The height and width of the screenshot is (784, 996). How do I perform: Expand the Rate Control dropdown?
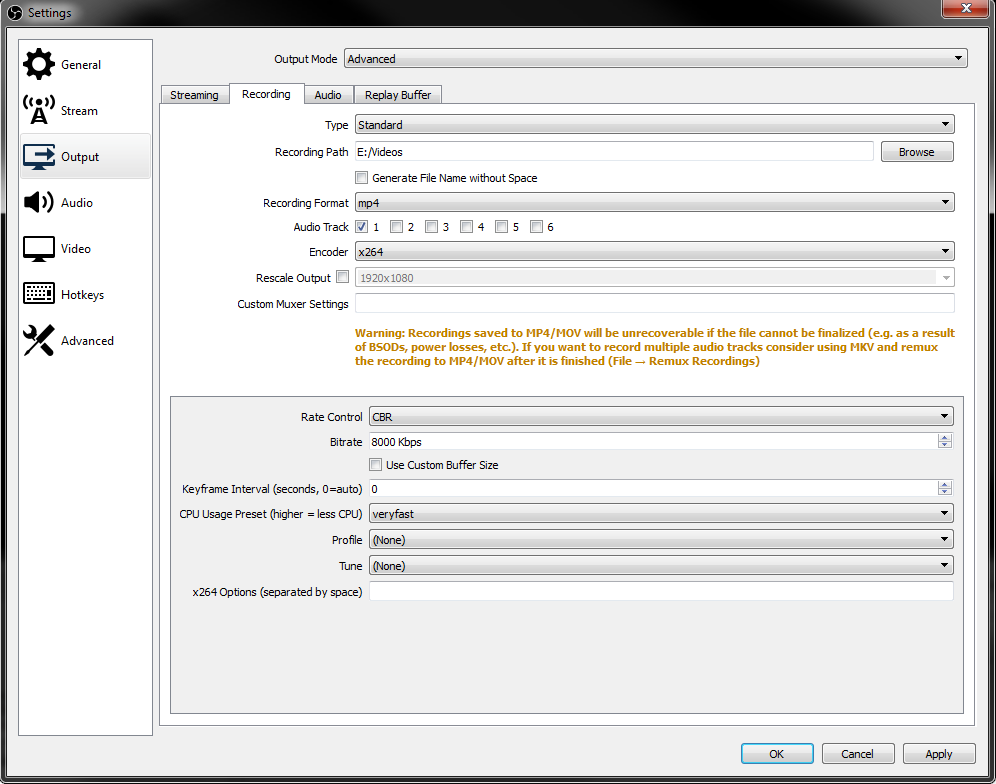tap(660, 417)
